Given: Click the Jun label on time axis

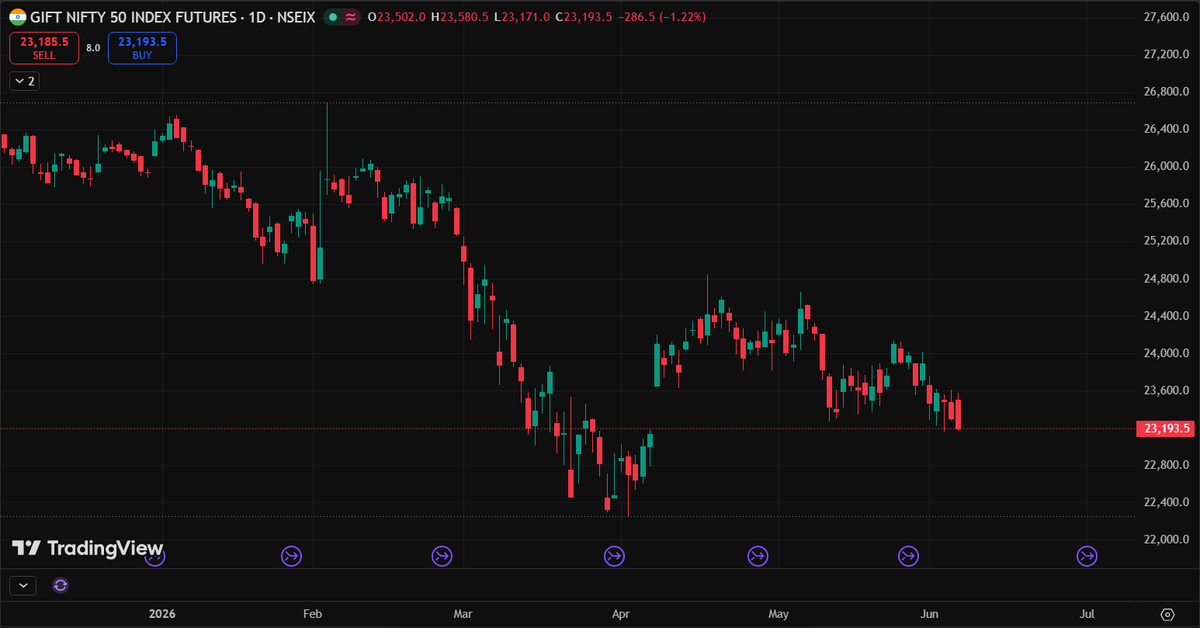Looking at the screenshot, I should 929,613.
